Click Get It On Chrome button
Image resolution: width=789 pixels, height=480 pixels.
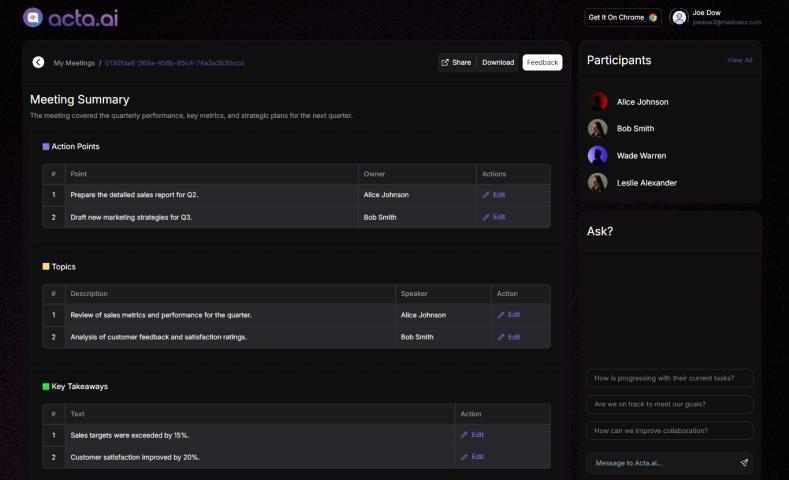[622, 17]
